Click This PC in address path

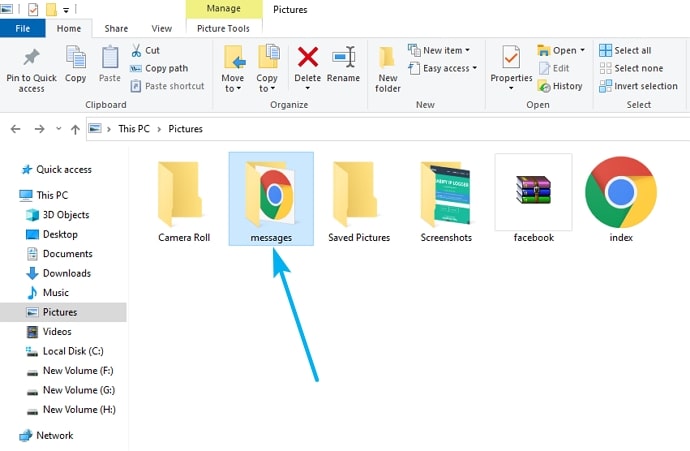click(x=134, y=129)
